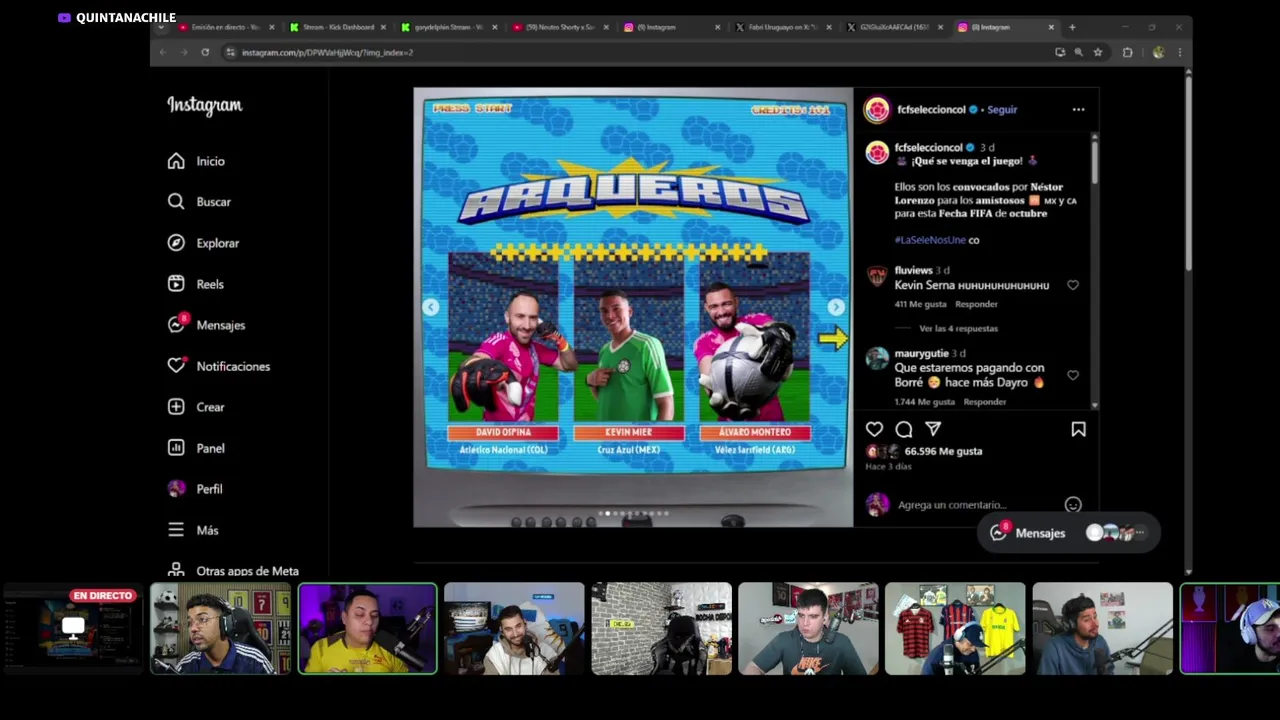The image size is (1280, 720).
Task: Open #LaSeleNosUne hashtag
Action: (x=930, y=240)
